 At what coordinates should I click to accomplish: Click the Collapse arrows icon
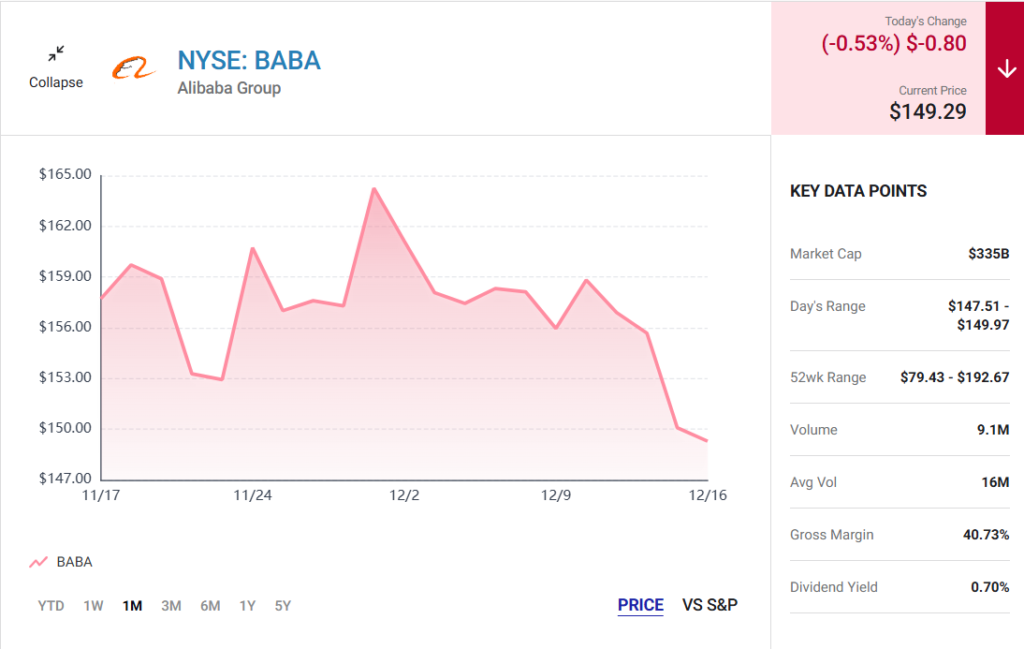click(56, 52)
